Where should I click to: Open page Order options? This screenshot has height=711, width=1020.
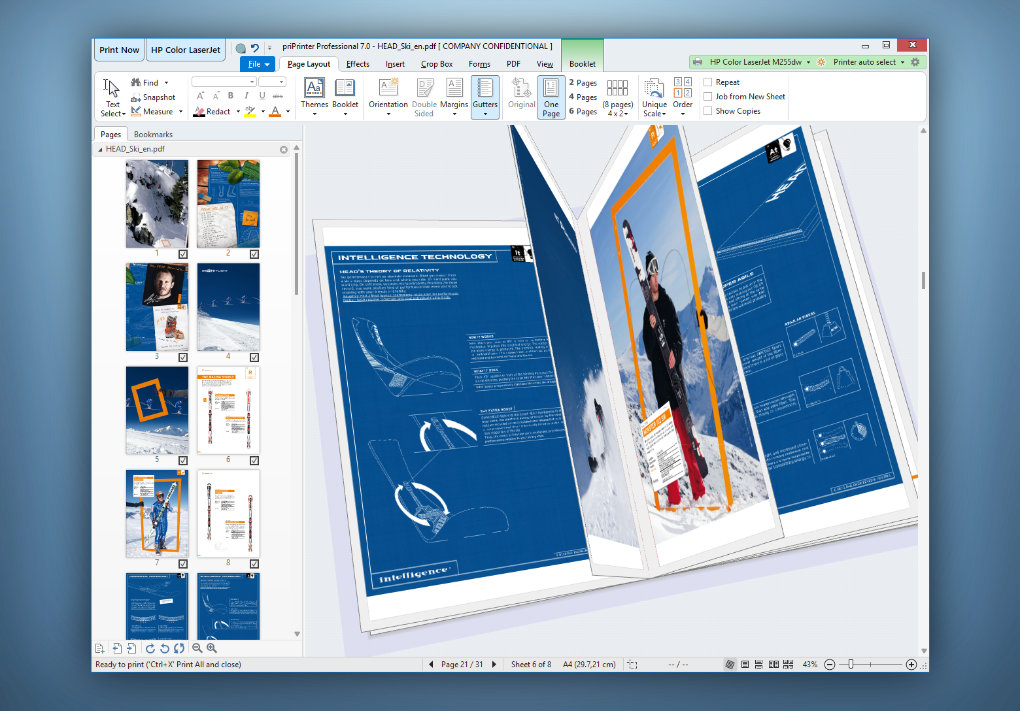coord(682,97)
